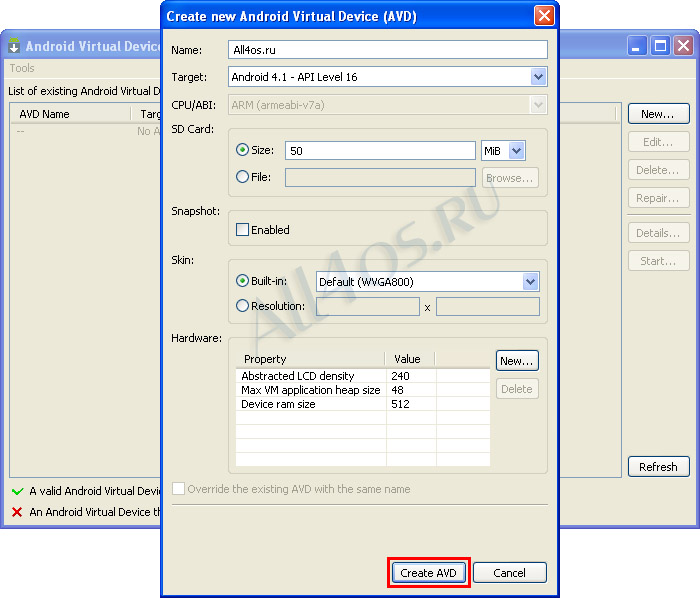The width and height of the screenshot is (700, 598).
Task: Open the Tools menu in AVD Manager
Action: (x=22, y=68)
